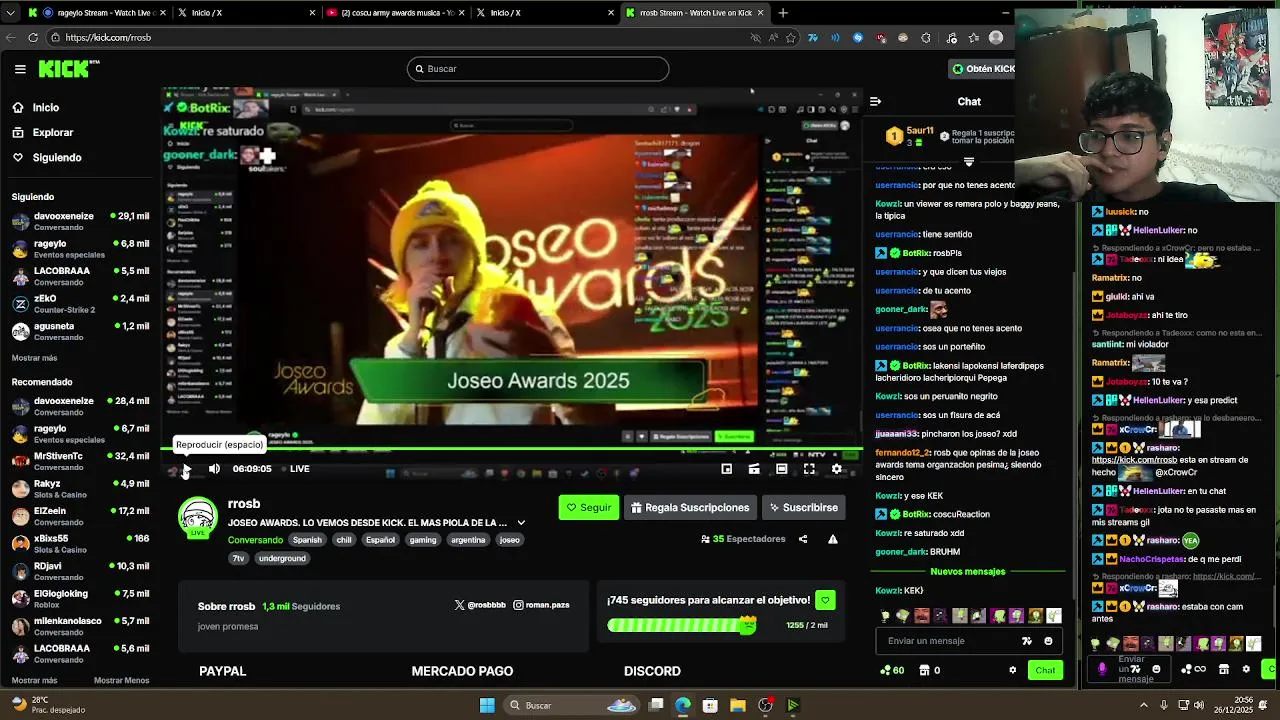Click the Suscribirse button
The image size is (1280, 720).
click(803, 508)
